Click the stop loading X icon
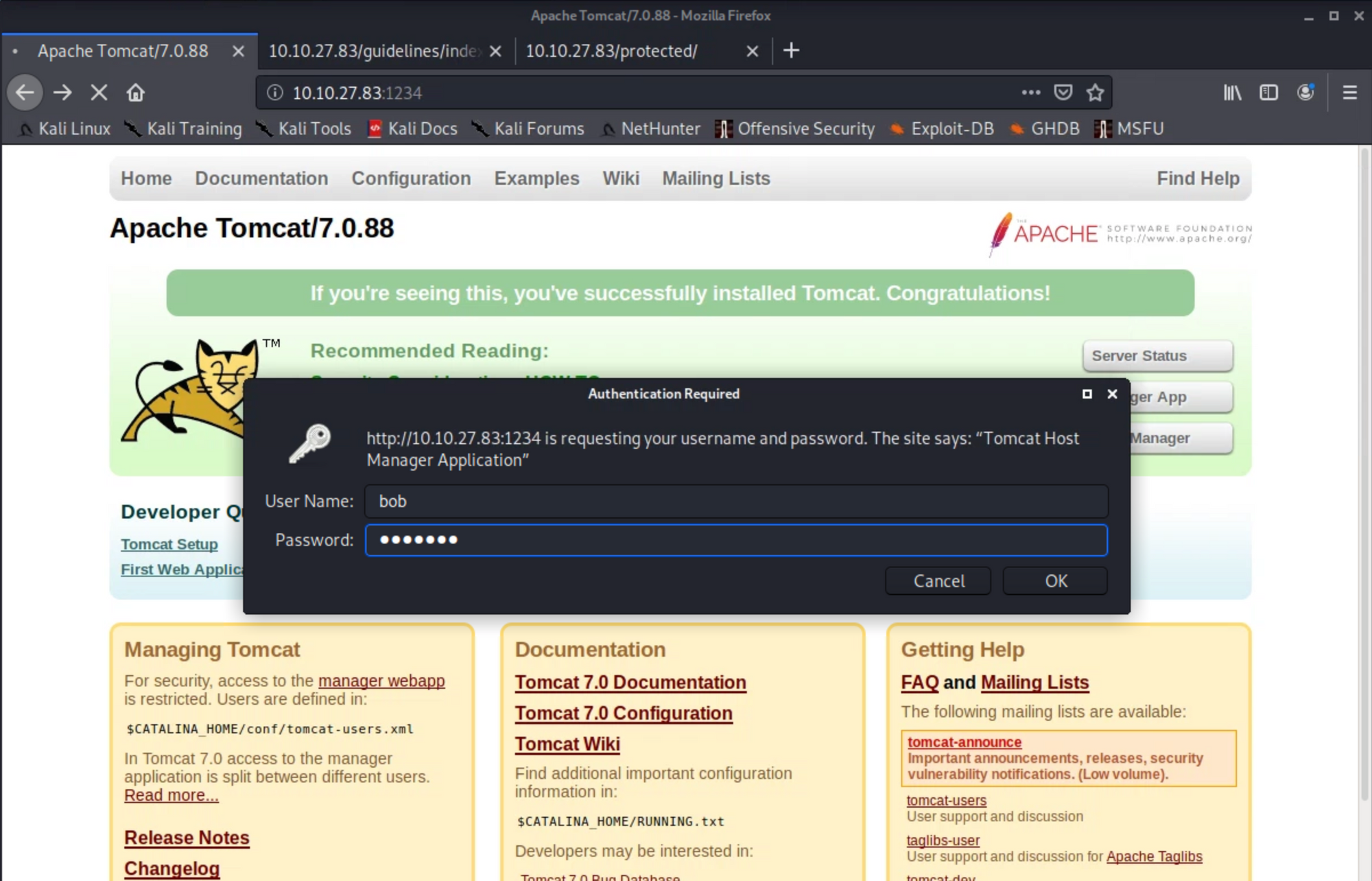The image size is (1372, 881). 99,93
